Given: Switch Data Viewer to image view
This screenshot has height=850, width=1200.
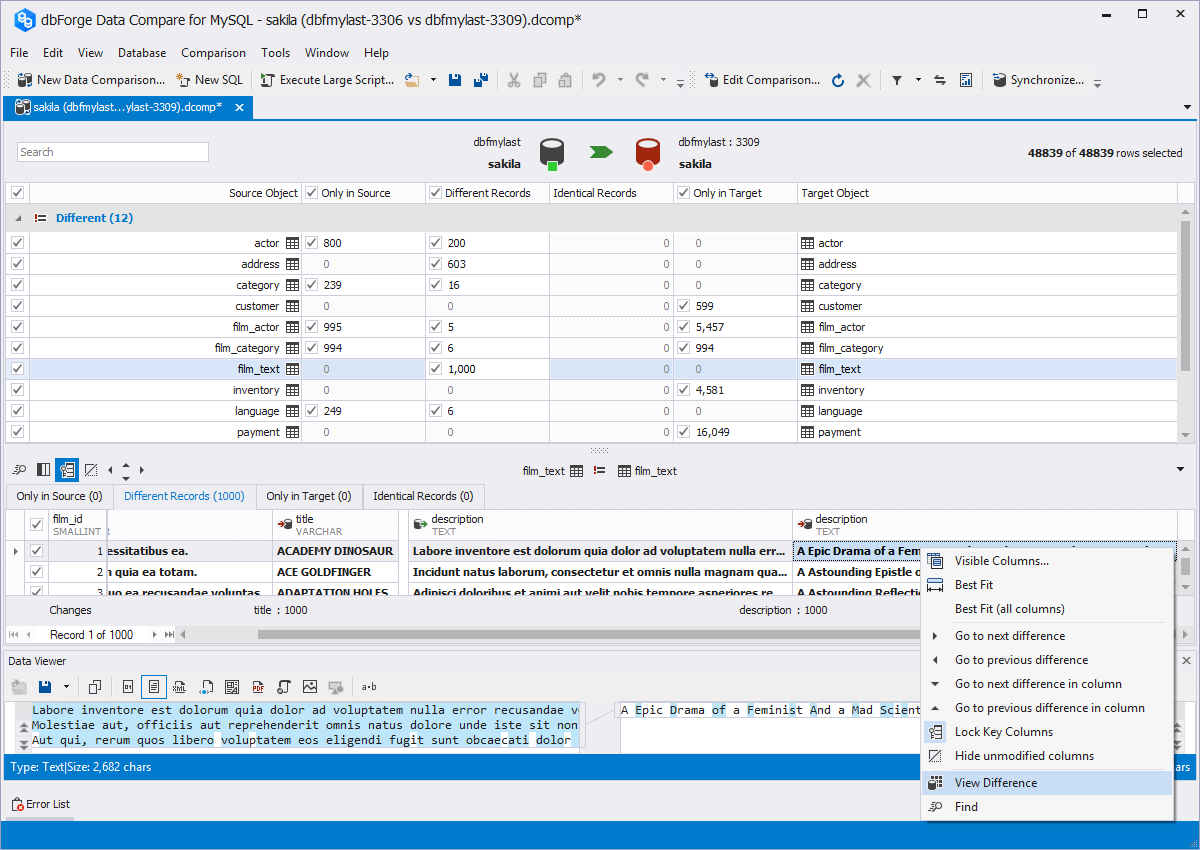Looking at the screenshot, I should (x=310, y=687).
